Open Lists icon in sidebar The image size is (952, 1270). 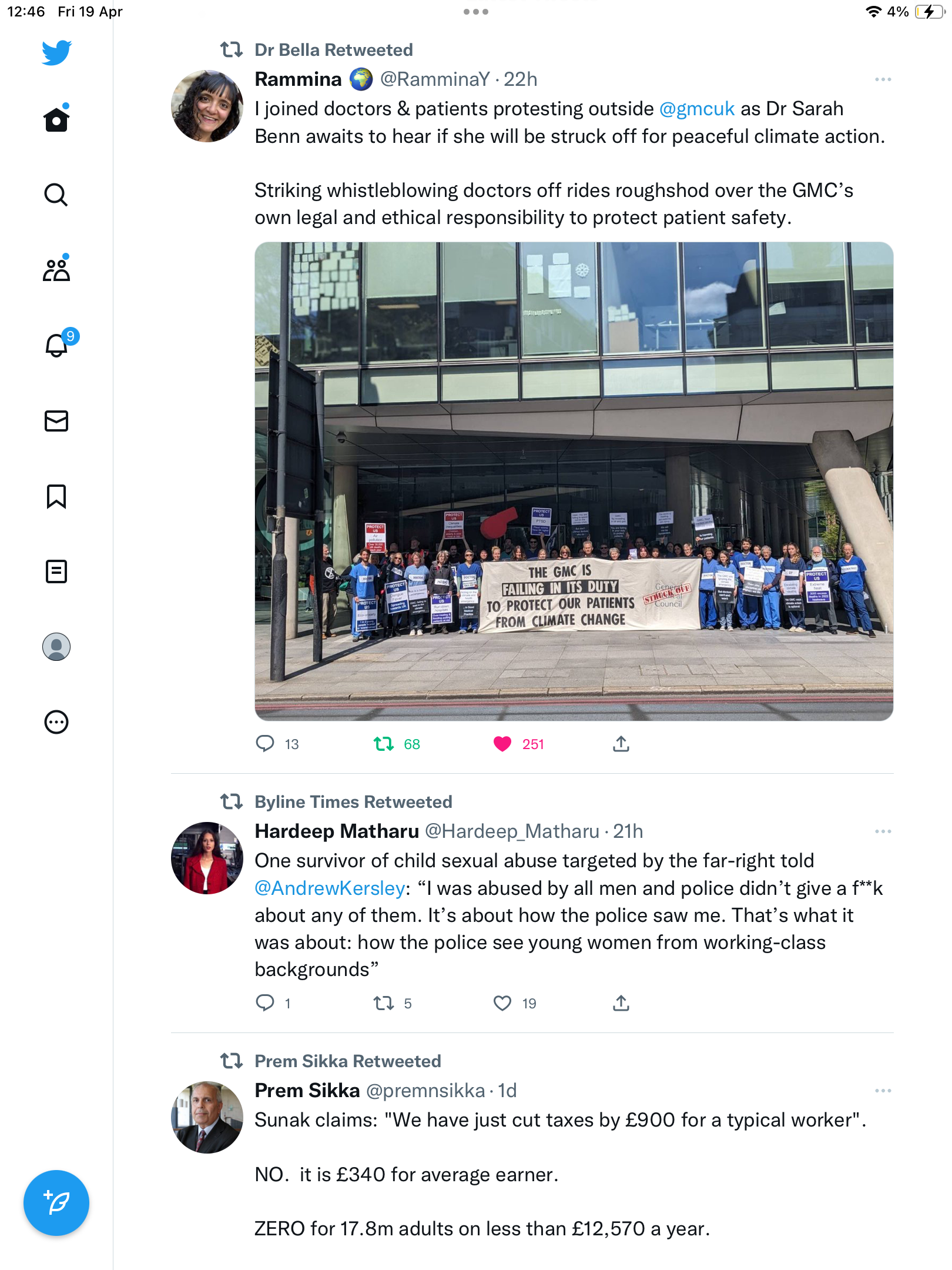point(56,571)
